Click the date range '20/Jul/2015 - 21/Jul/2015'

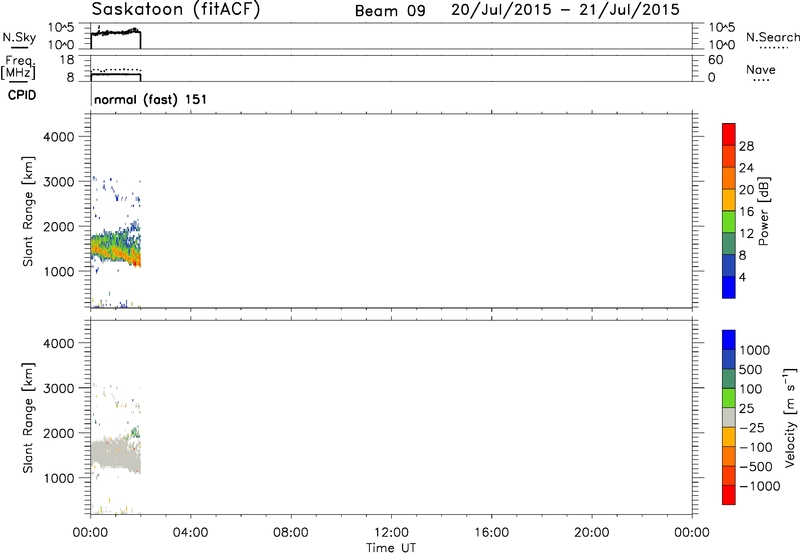click(565, 10)
